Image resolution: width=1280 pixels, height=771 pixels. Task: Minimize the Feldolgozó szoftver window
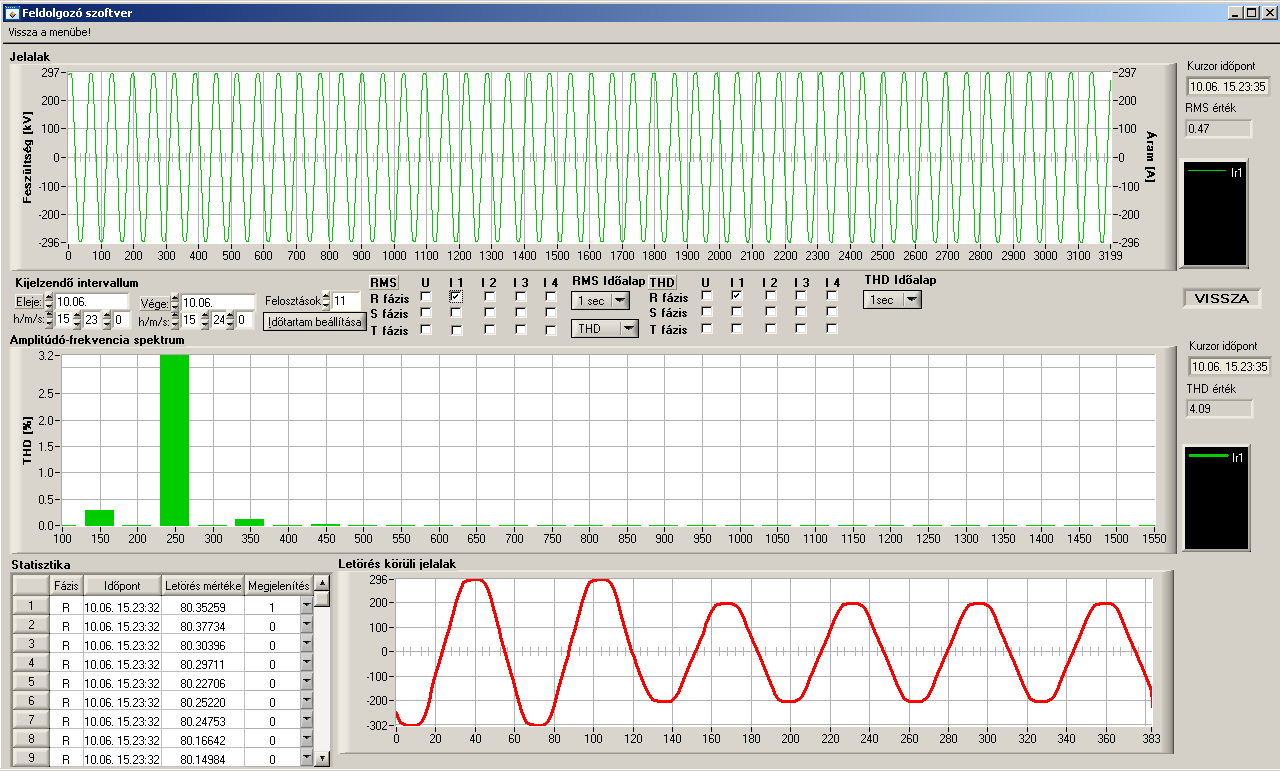[x=1235, y=12]
